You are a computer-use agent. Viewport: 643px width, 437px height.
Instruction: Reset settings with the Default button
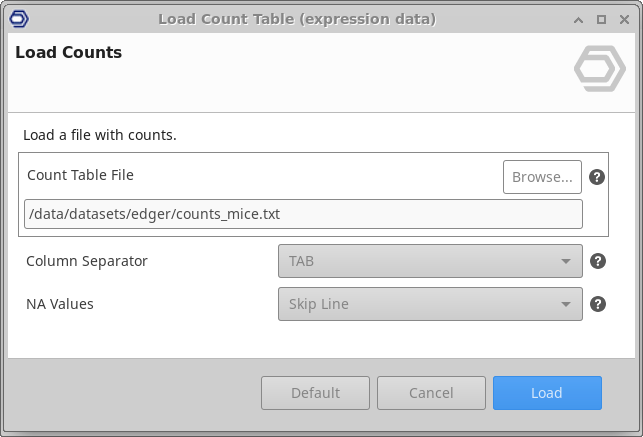tap(315, 393)
